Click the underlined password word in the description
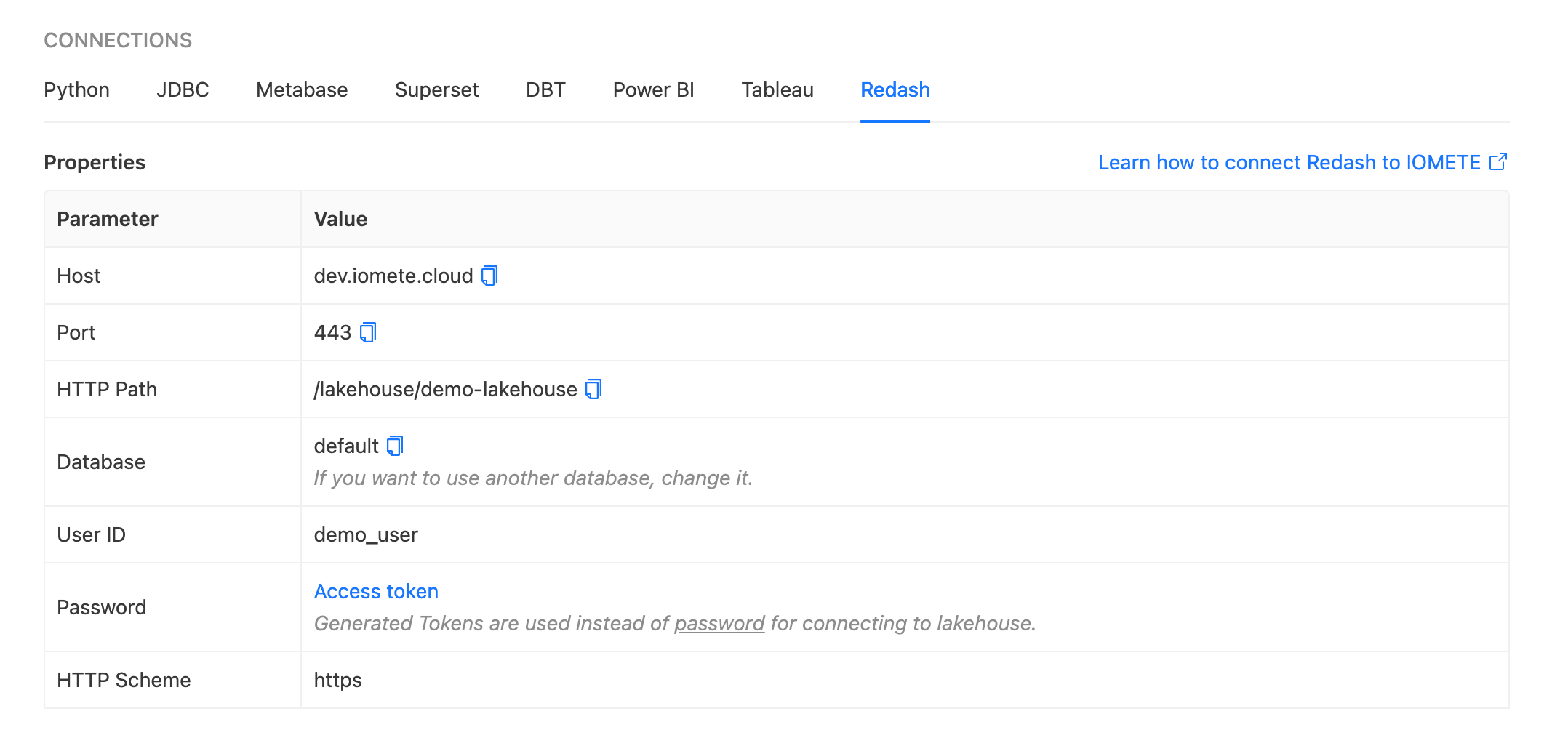 point(719,624)
